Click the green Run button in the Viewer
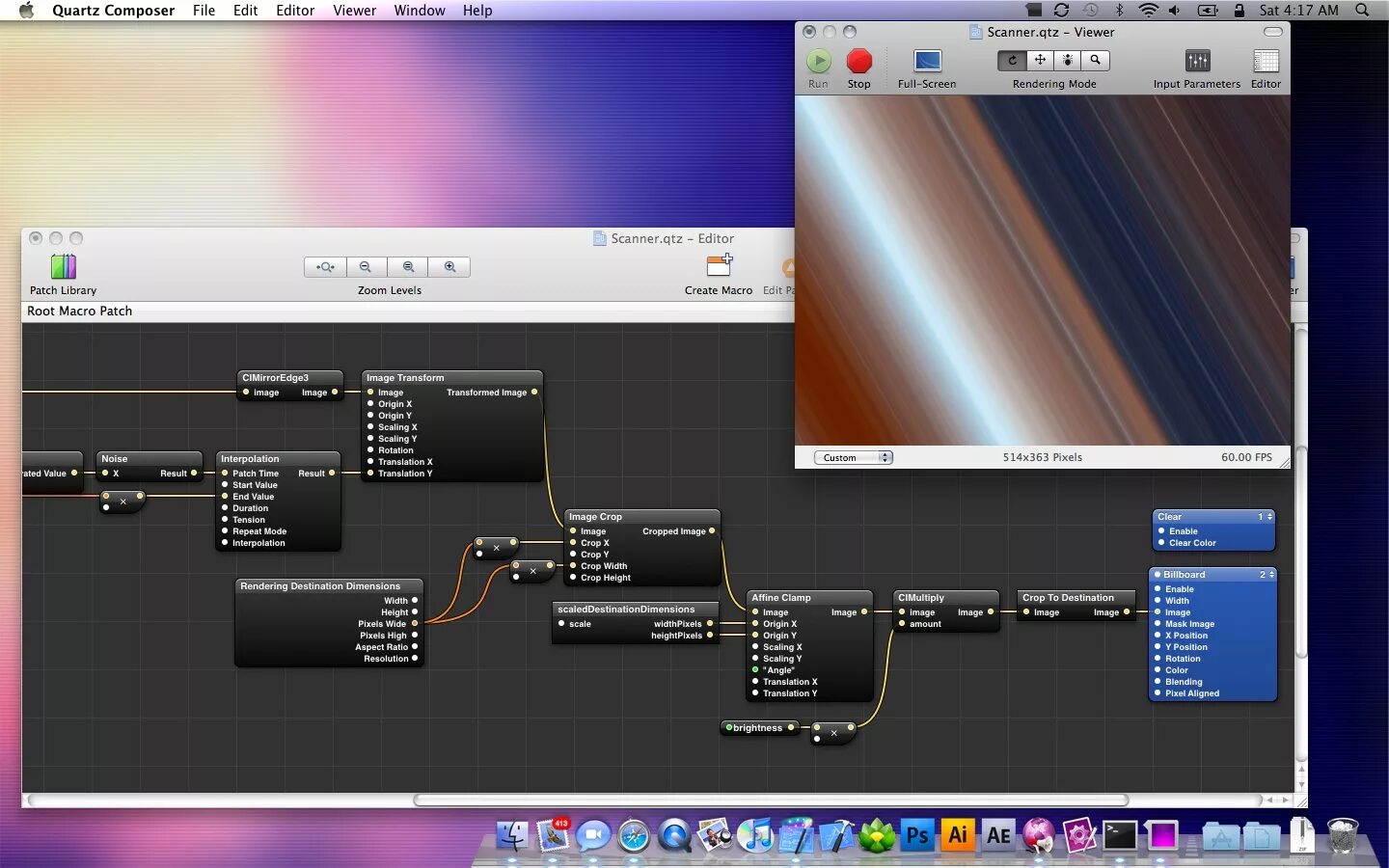 [x=818, y=62]
